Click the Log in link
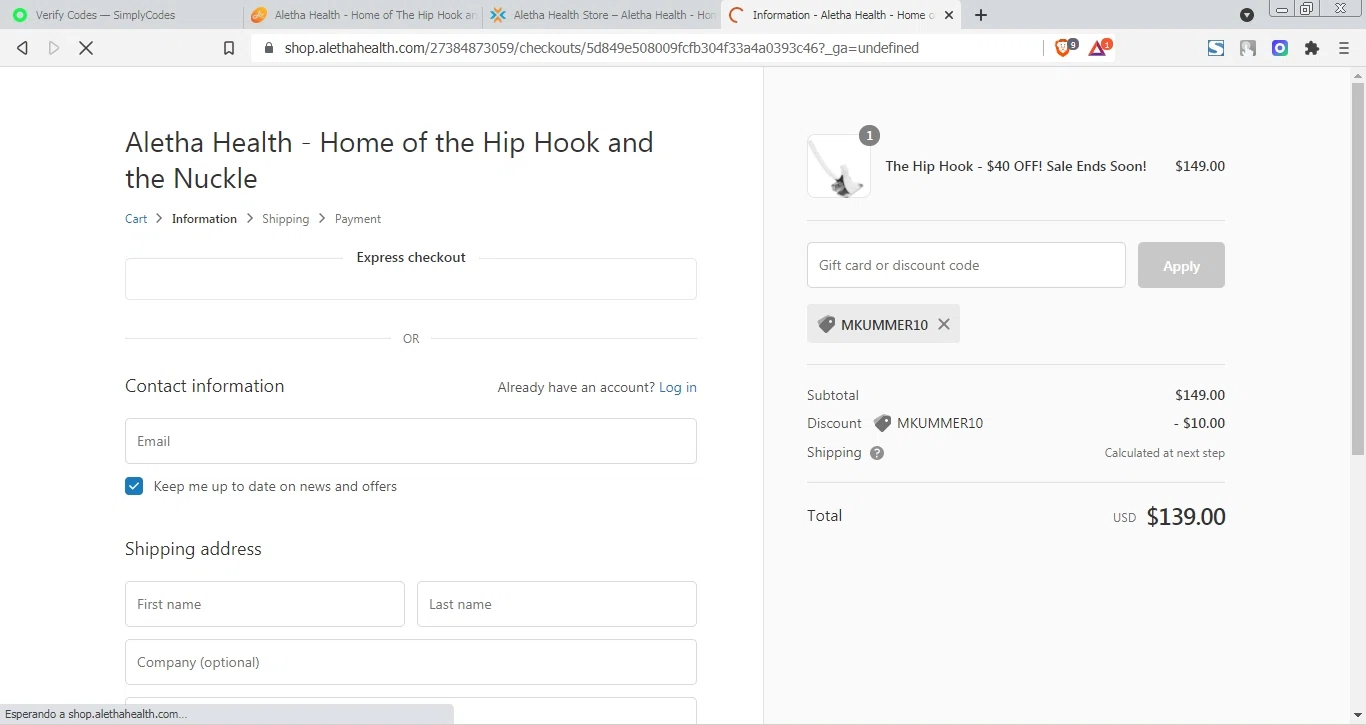 pyautogui.click(x=678, y=387)
